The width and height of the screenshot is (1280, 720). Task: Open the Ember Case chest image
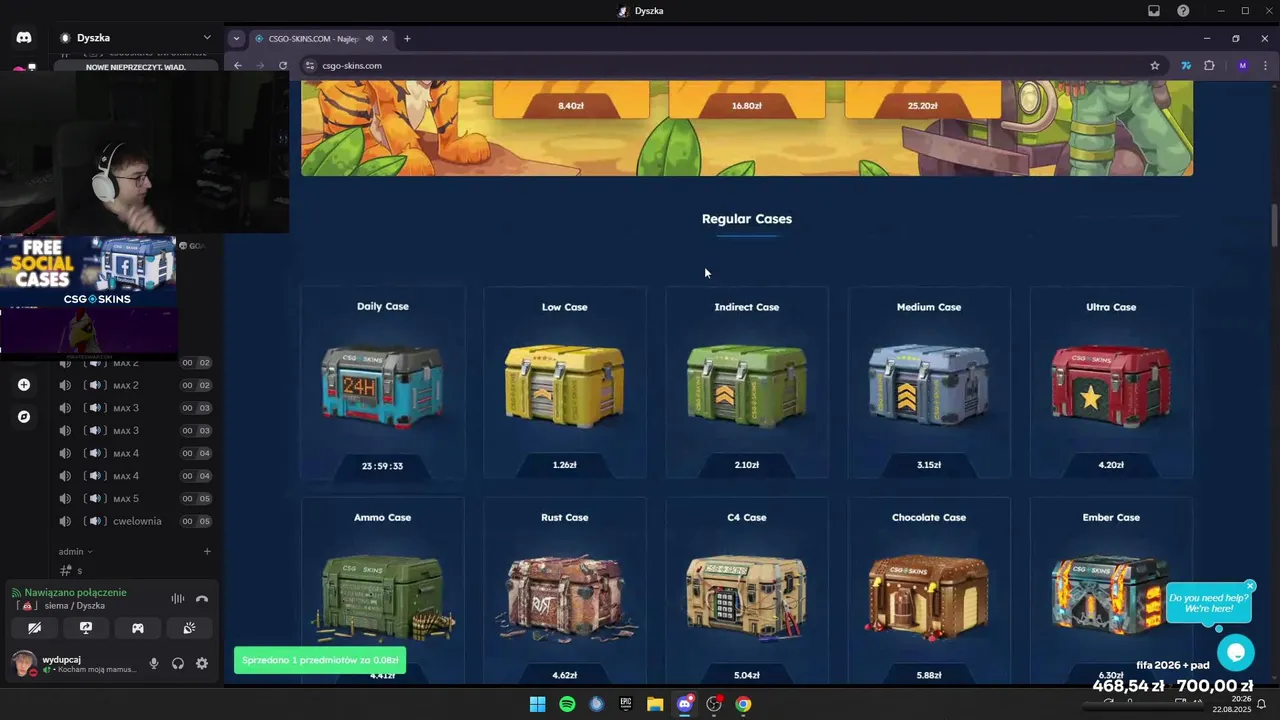(x=1108, y=597)
